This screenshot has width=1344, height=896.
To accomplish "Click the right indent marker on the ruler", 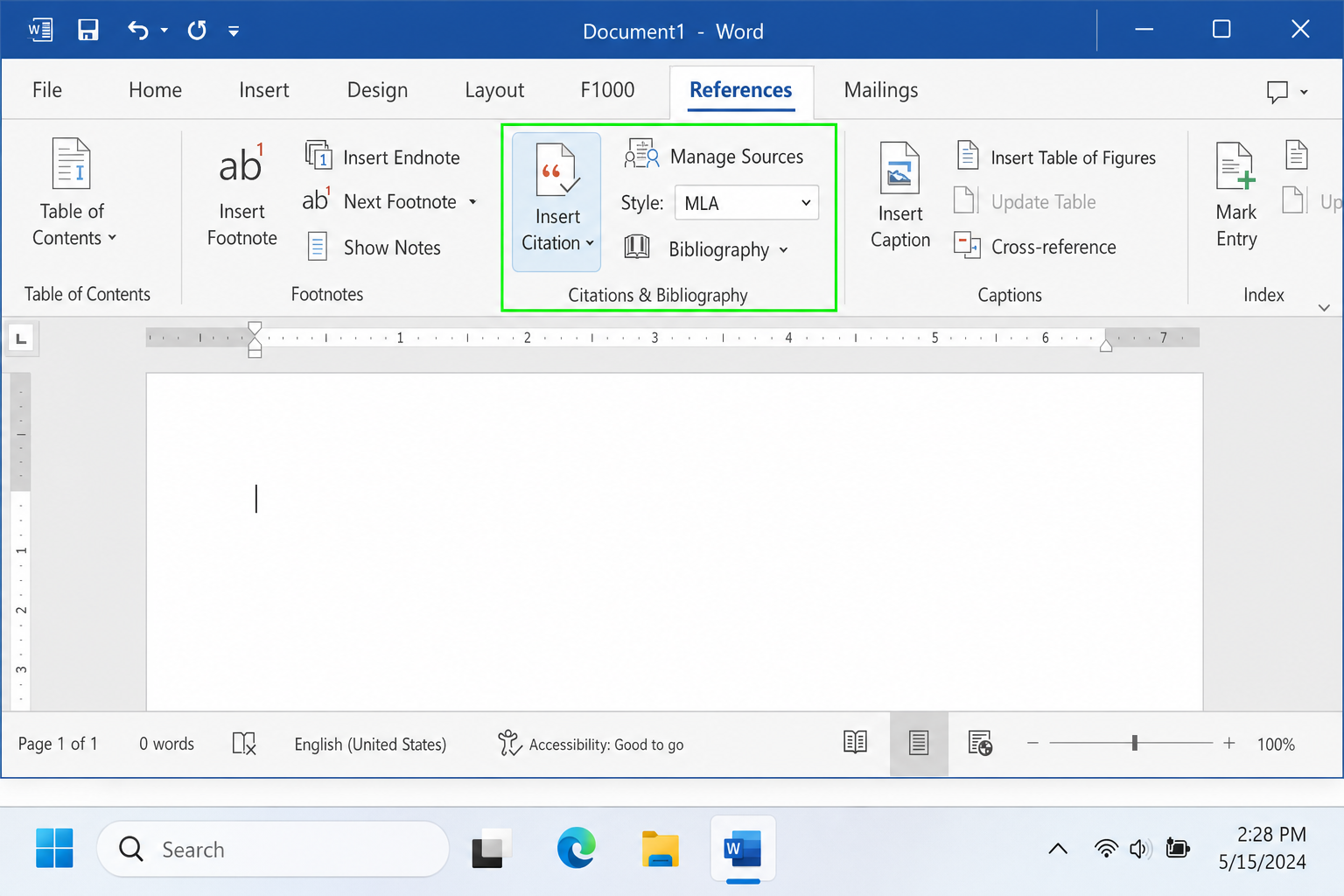I will [1106, 345].
